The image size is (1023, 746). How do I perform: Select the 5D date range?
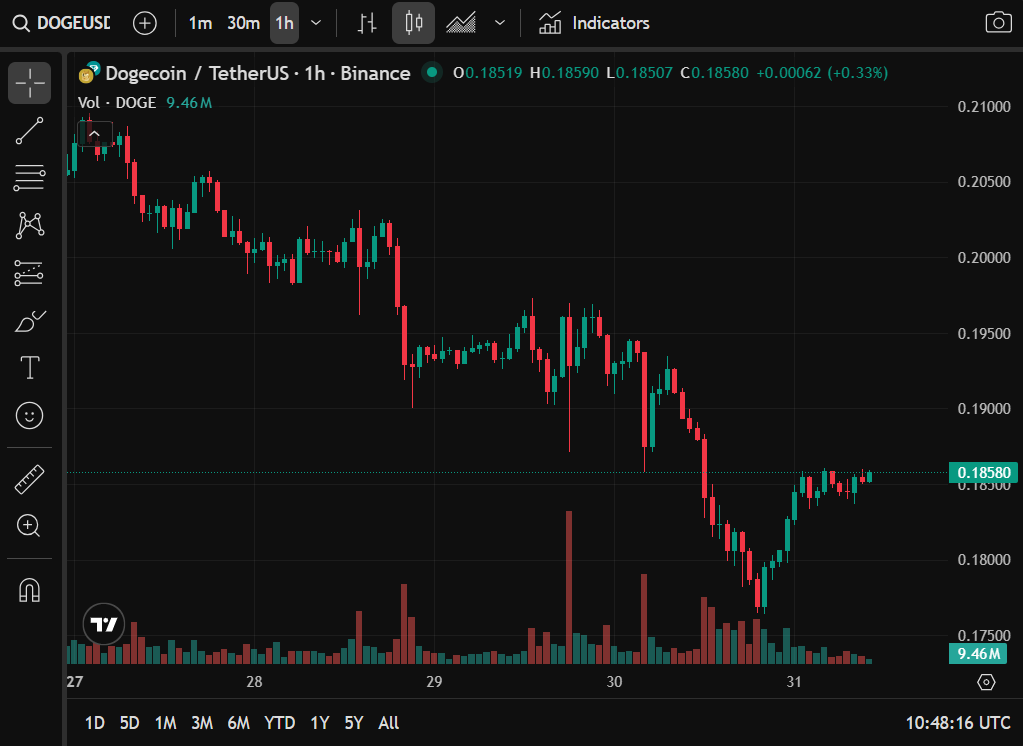(129, 722)
